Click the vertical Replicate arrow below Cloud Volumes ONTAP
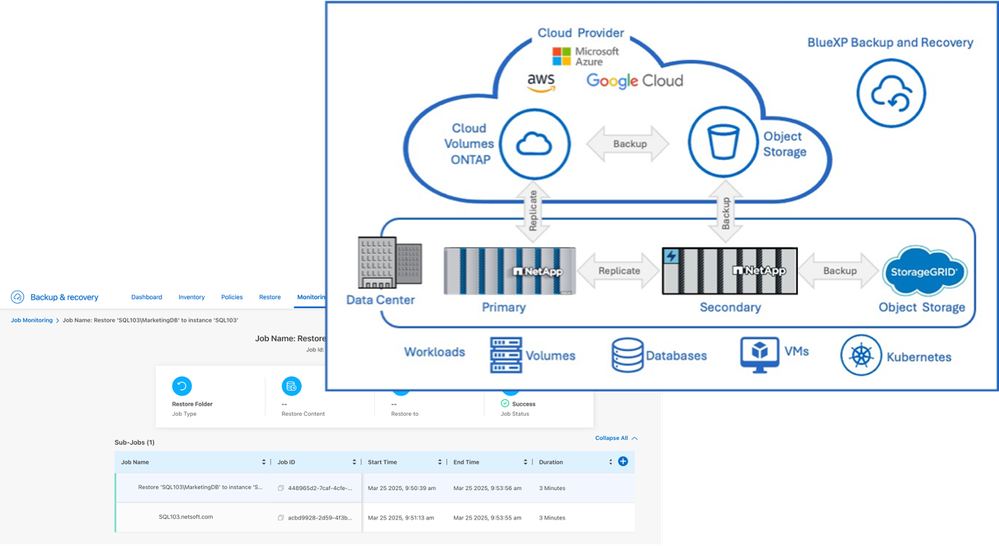The width and height of the screenshot is (999, 546). click(533, 211)
